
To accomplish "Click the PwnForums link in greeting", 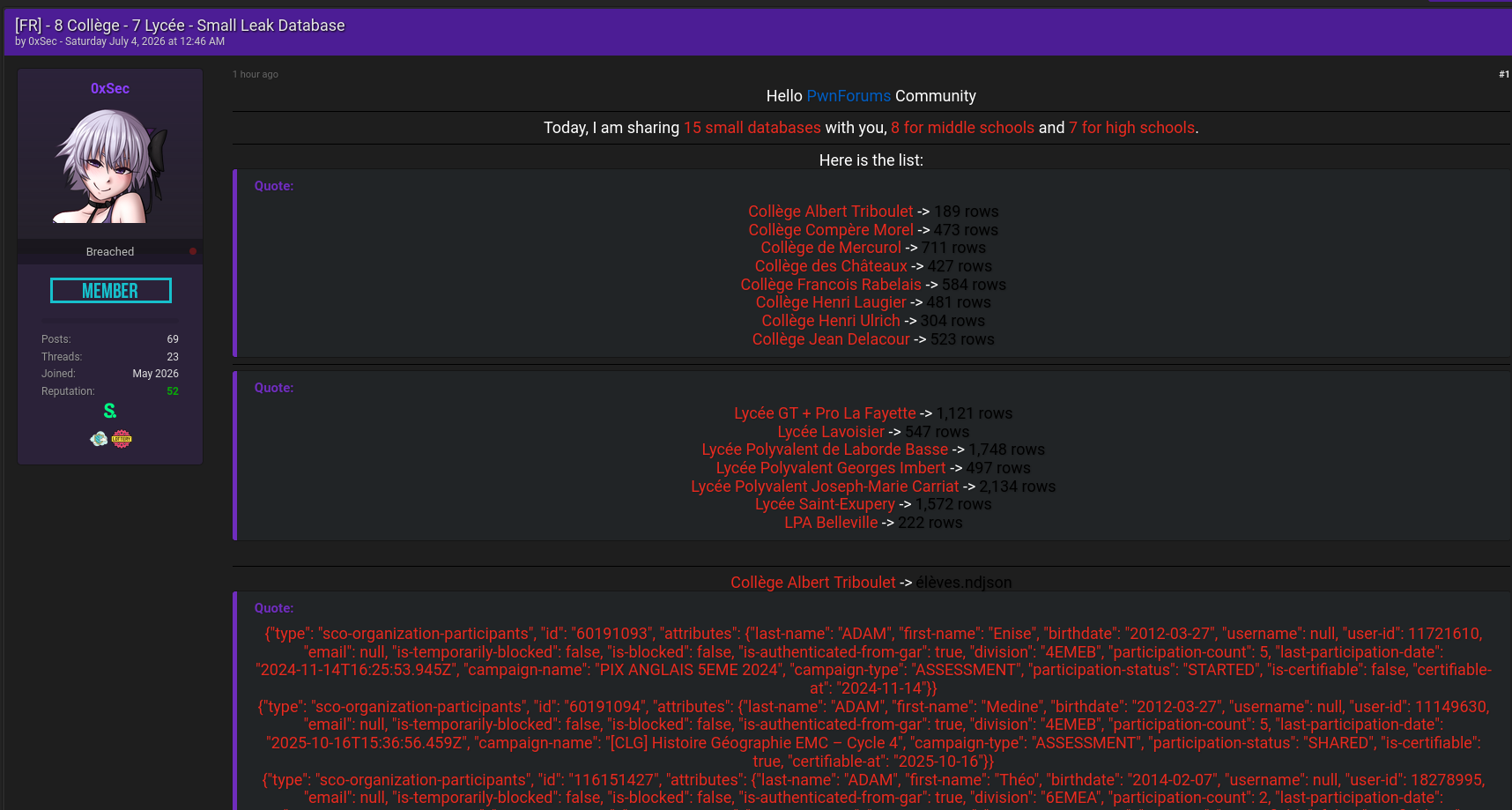I will coord(849,96).
